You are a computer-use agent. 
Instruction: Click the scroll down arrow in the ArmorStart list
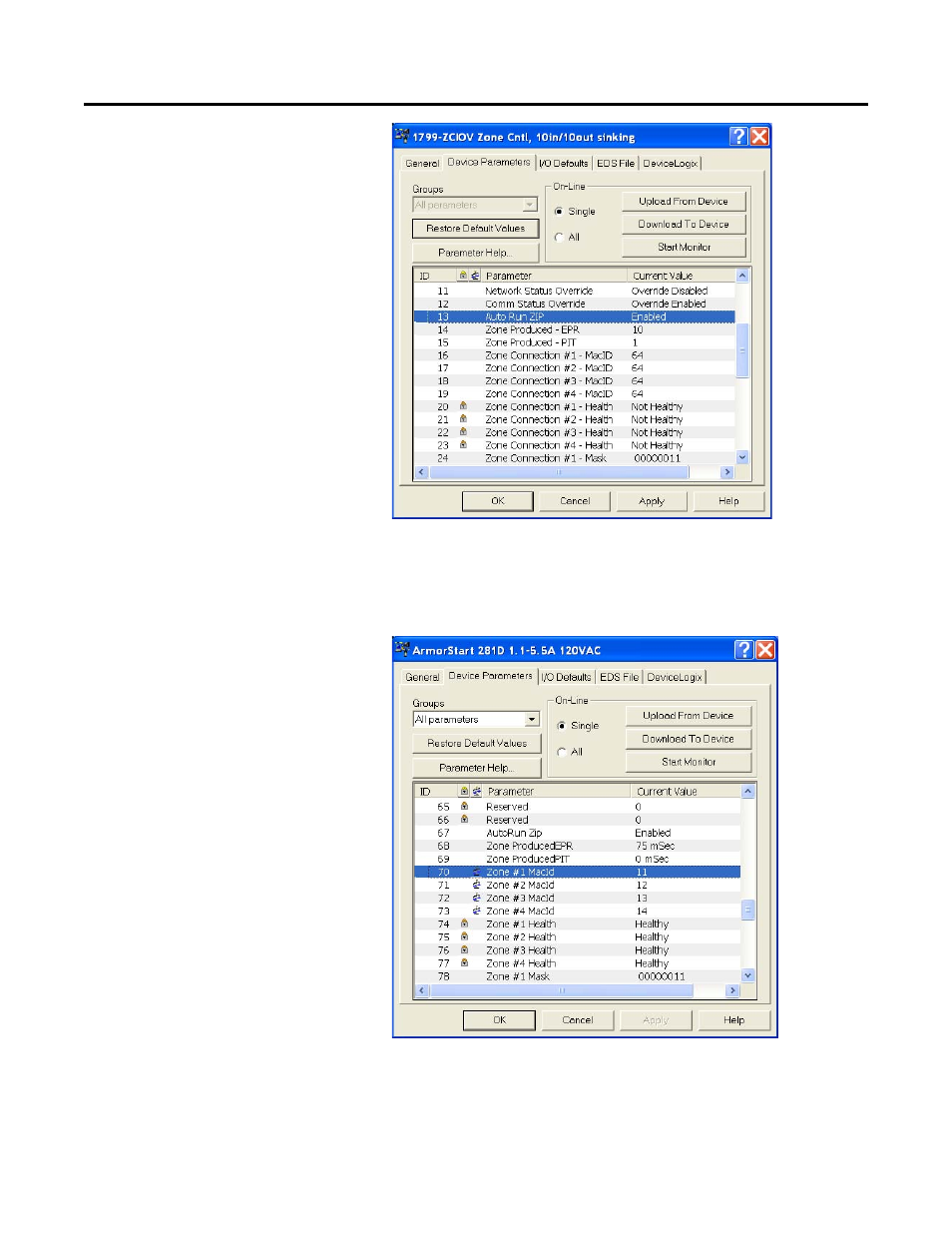748,975
